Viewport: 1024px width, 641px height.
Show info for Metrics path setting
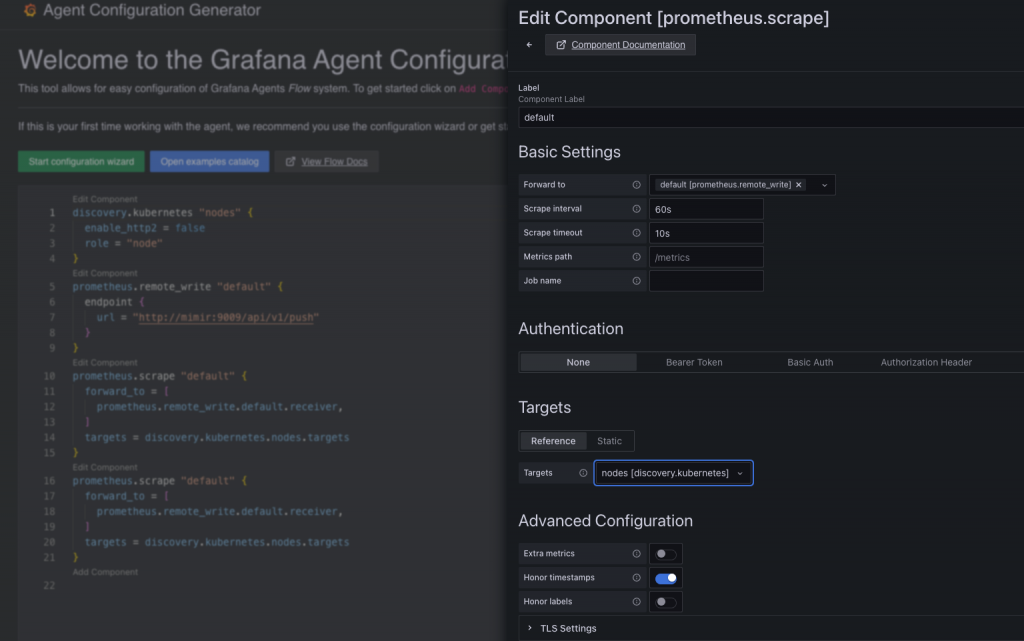(636, 257)
